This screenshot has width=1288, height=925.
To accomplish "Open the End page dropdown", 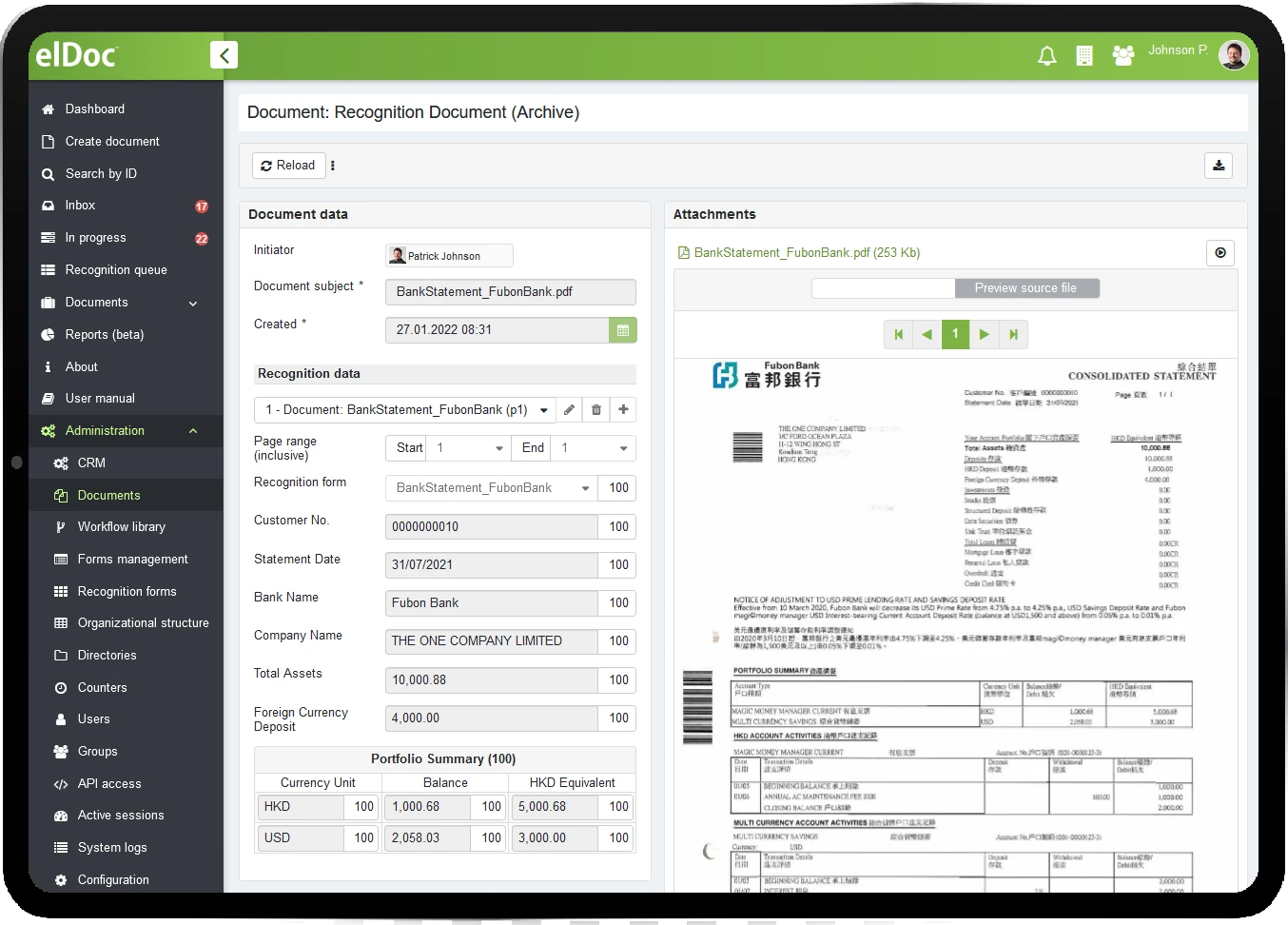I will click(x=594, y=448).
